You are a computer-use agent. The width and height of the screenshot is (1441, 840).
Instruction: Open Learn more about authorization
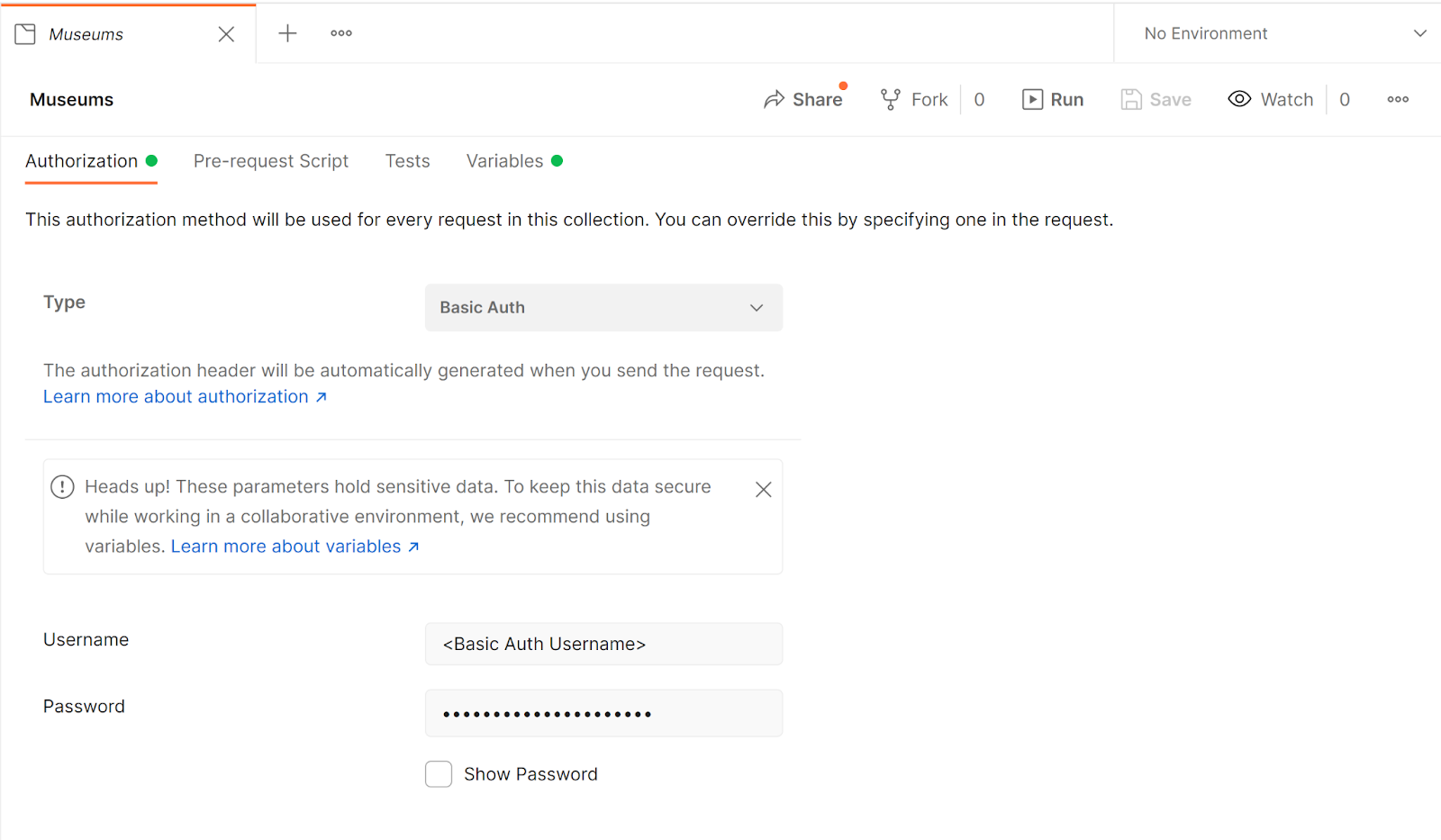[x=177, y=396]
